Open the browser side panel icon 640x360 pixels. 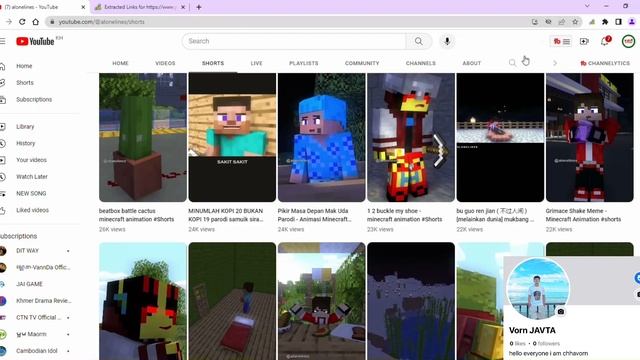pos(618,22)
